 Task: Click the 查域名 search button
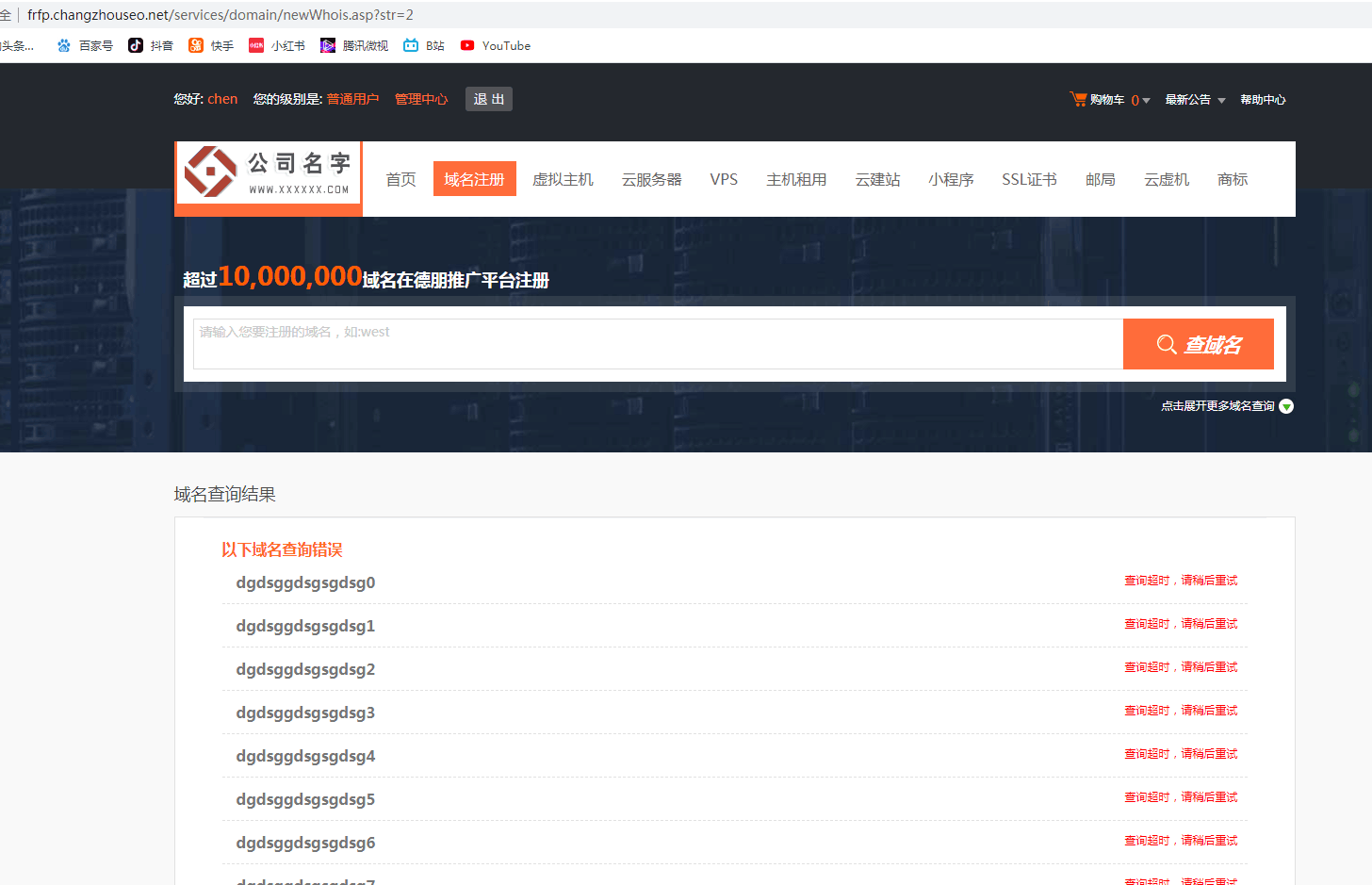(1198, 344)
